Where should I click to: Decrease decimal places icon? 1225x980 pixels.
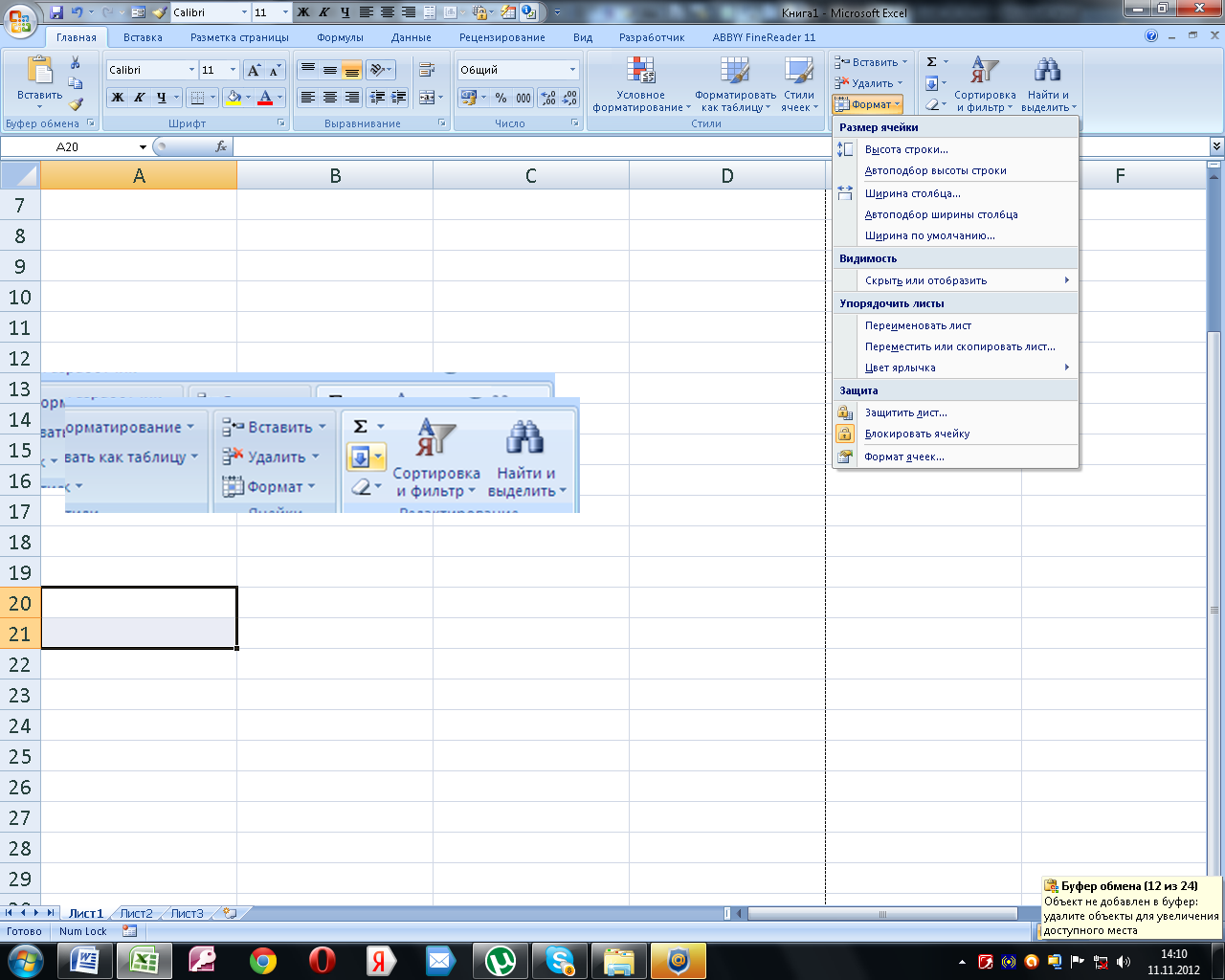[569, 98]
